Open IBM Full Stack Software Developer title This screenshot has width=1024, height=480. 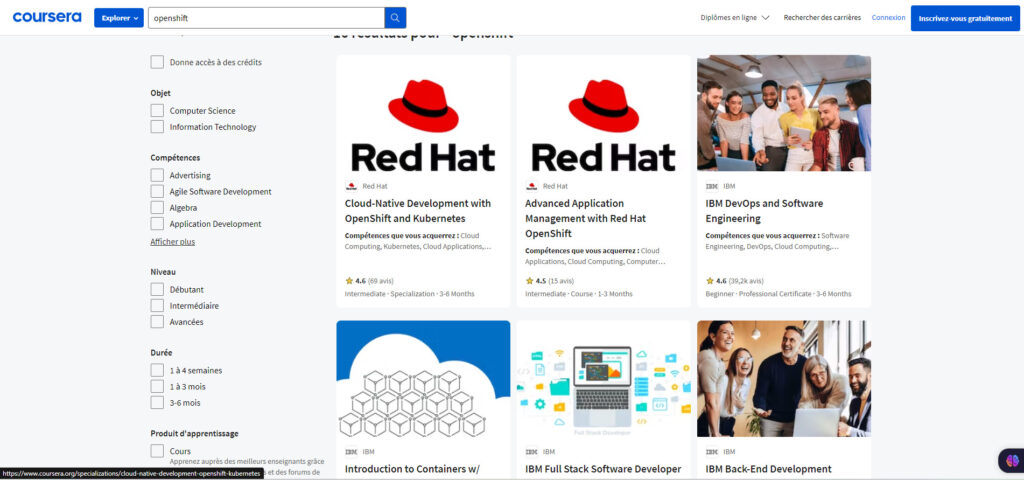(603, 469)
